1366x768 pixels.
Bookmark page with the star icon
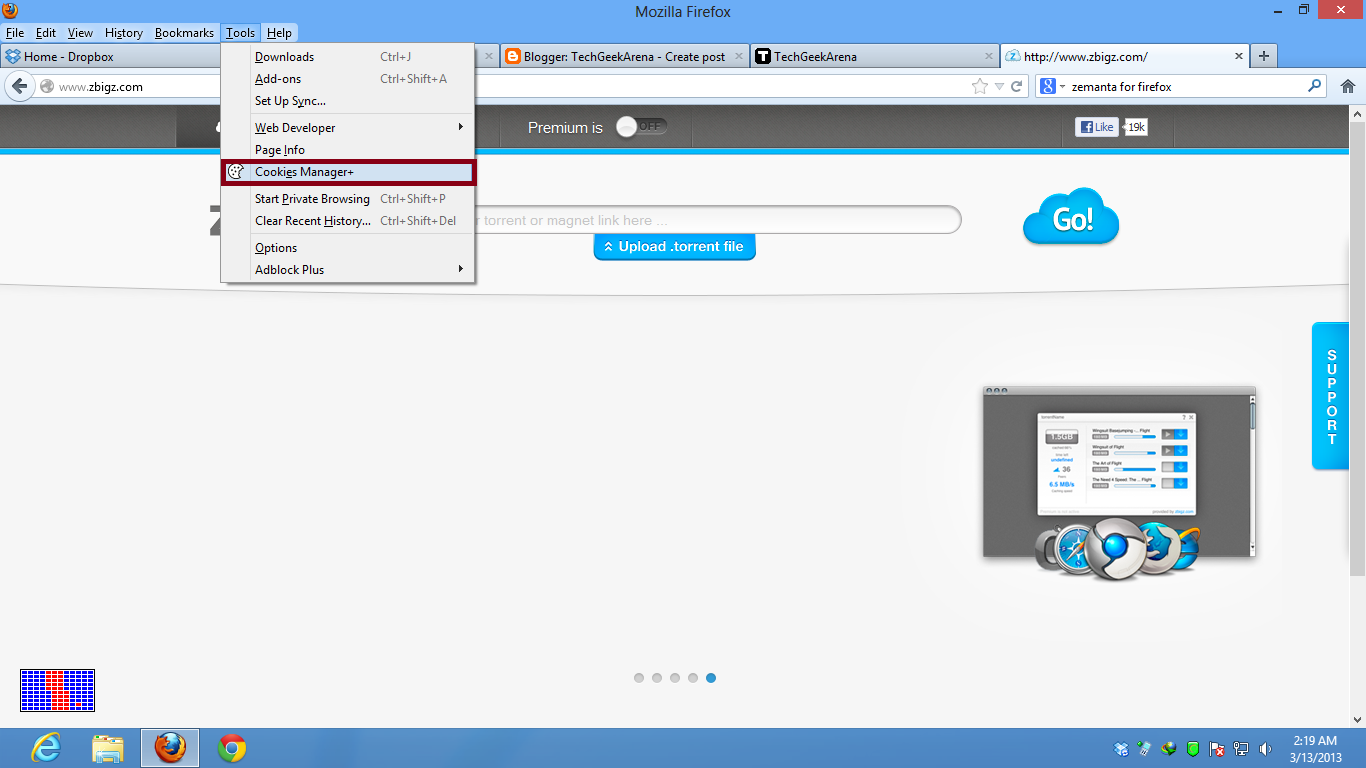point(980,87)
